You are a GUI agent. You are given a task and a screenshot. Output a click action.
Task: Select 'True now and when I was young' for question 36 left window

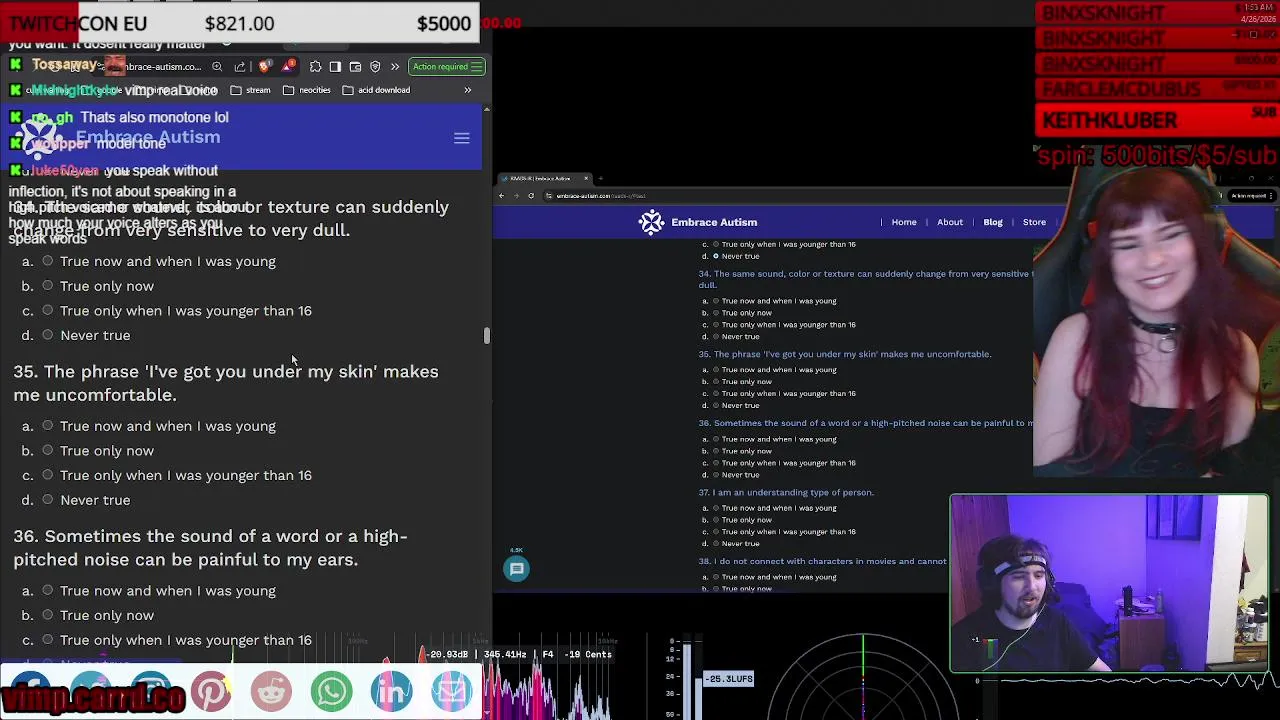click(x=47, y=590)
